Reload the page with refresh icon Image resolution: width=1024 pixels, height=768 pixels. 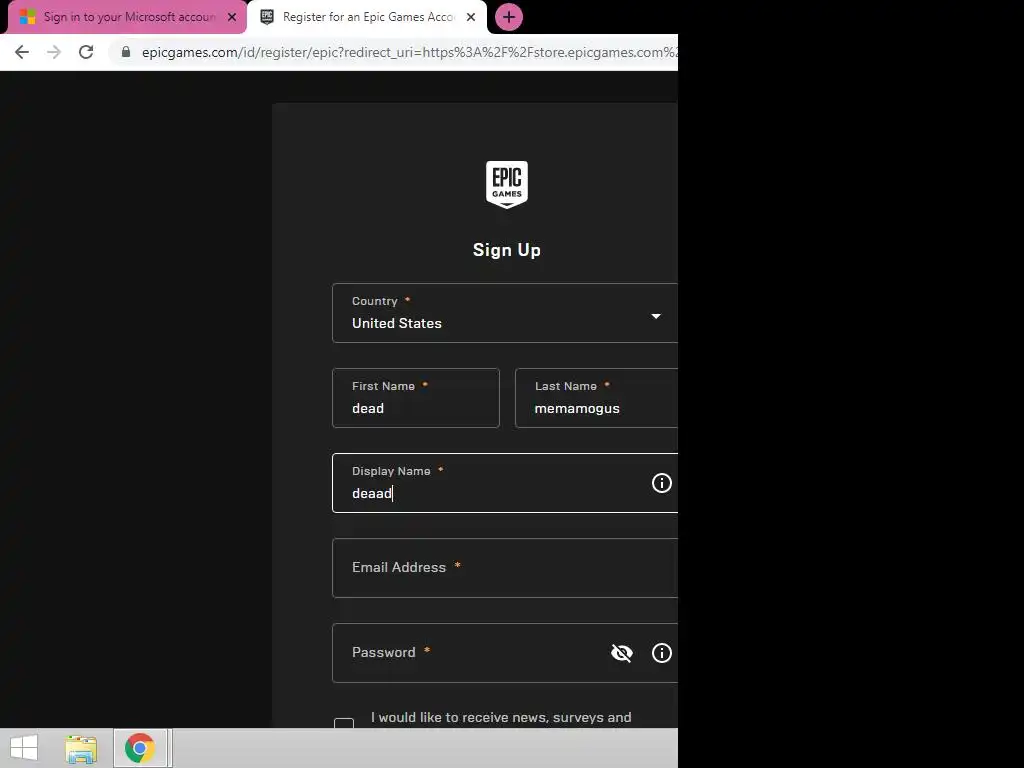[x=86, y=52]
